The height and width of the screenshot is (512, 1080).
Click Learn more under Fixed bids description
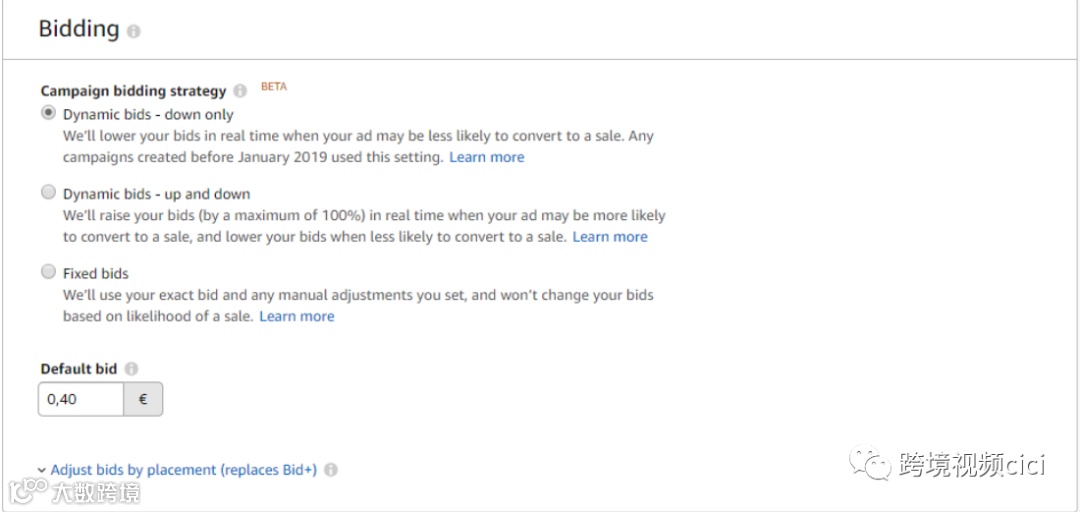(x=297, y=316)
